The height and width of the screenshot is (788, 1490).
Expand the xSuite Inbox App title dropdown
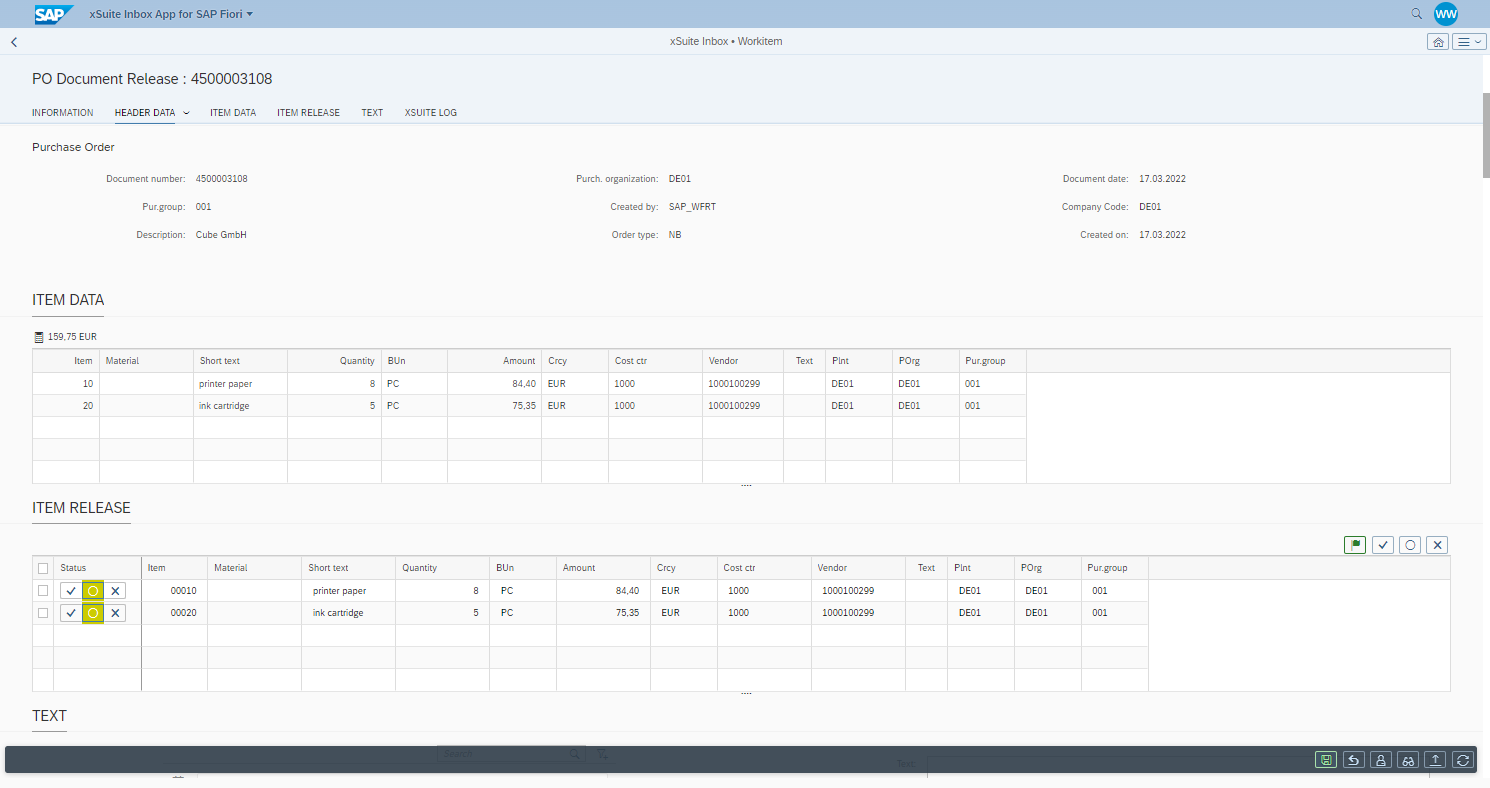coord(249,14)
